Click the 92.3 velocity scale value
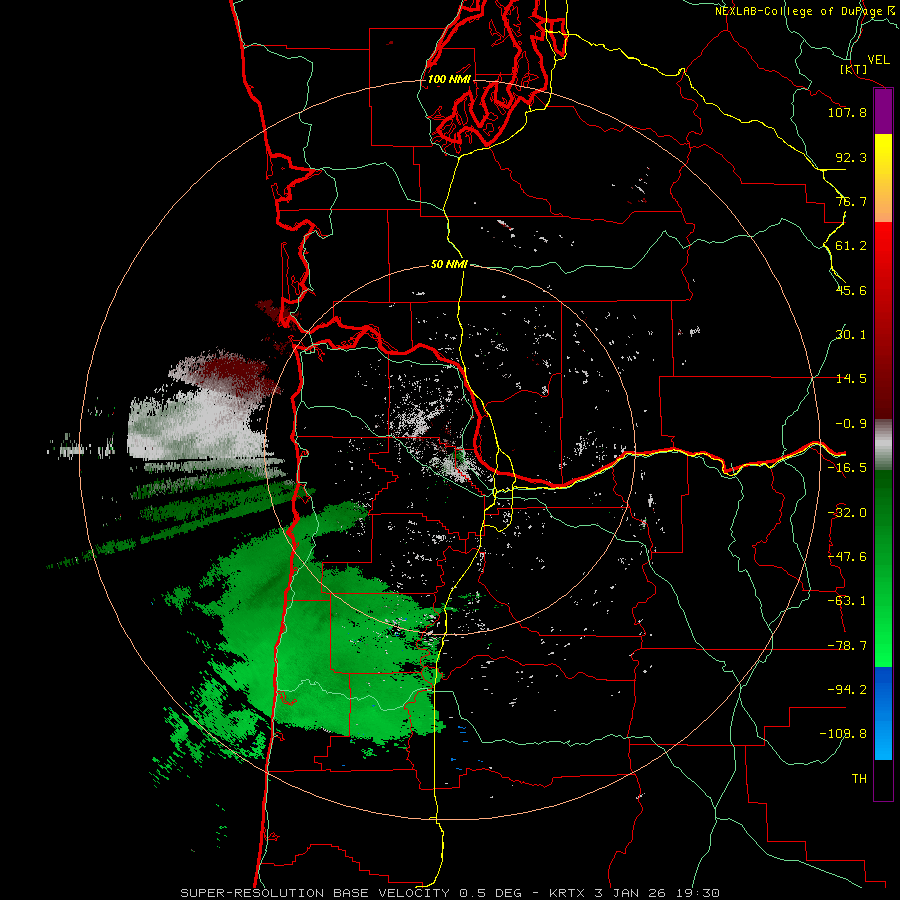This screenshot has height=900, width=900. [x=851, y=157]
